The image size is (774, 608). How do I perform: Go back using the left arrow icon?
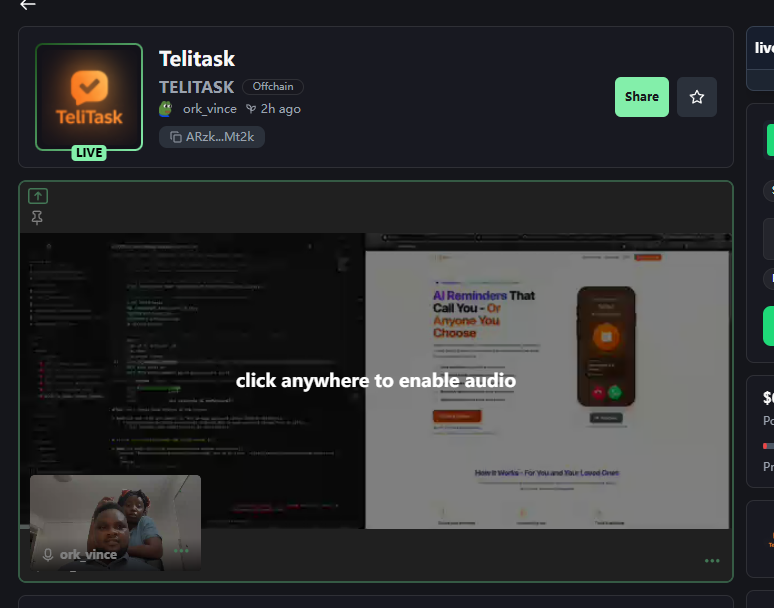(28, 5)
